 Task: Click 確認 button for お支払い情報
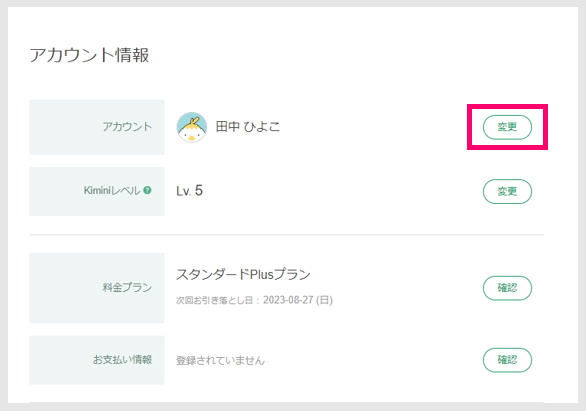(507, 360)
